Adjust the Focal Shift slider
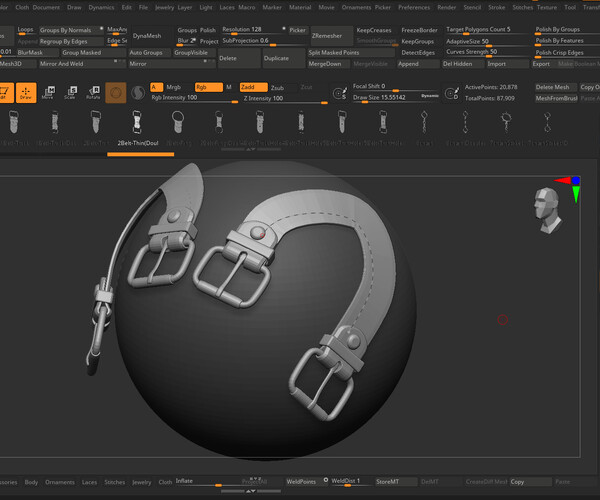The width and height of the screenshot is (600, 500). 395,88
